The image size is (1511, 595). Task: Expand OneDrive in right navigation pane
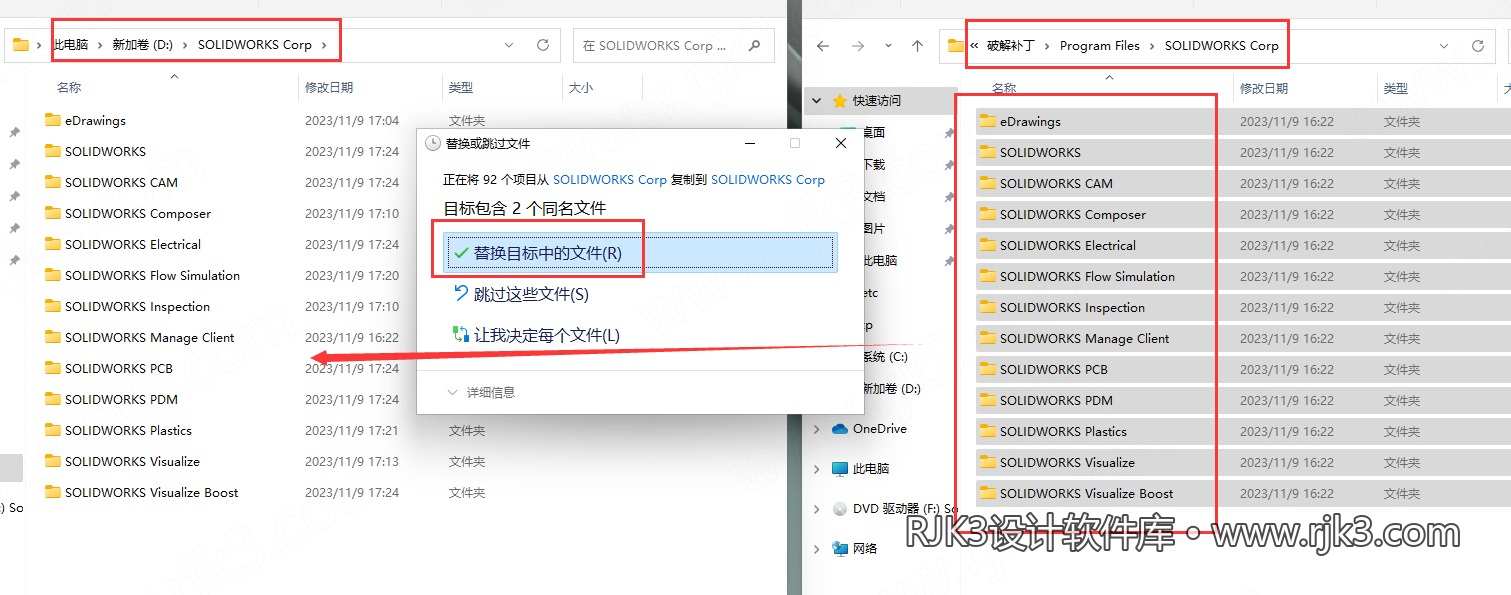[817, 429]
